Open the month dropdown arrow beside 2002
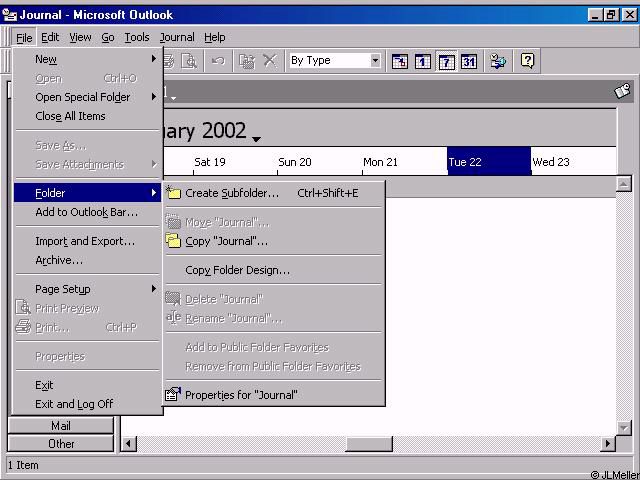This screenshot has height=480, width=640. pyautogui.click(x=256, y=139)
